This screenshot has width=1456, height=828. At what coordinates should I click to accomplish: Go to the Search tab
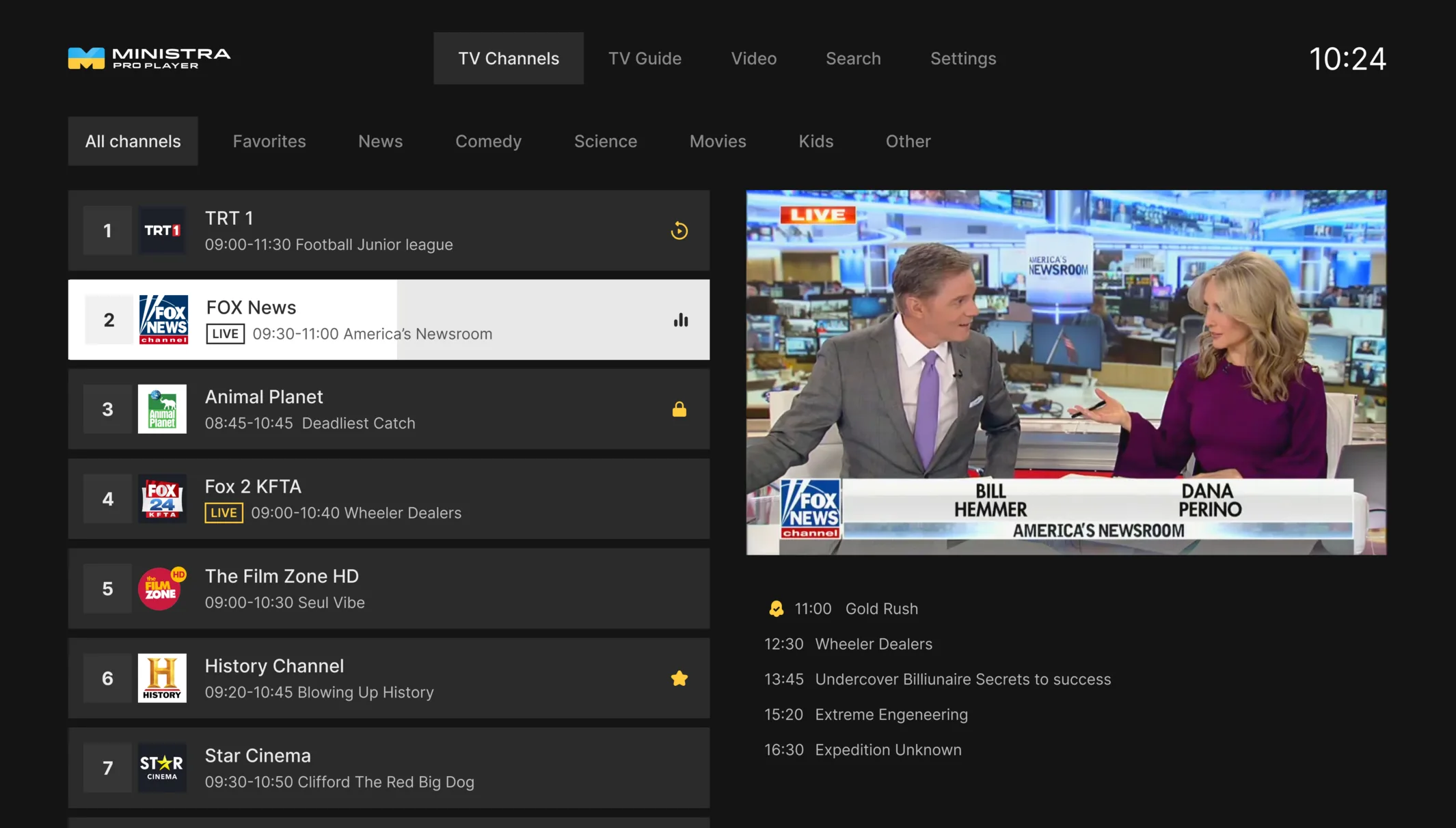853,58
